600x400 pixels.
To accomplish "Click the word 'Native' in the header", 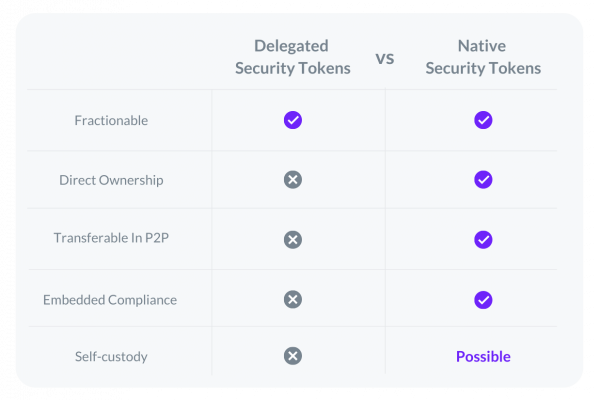I will (x=482, y=46).
